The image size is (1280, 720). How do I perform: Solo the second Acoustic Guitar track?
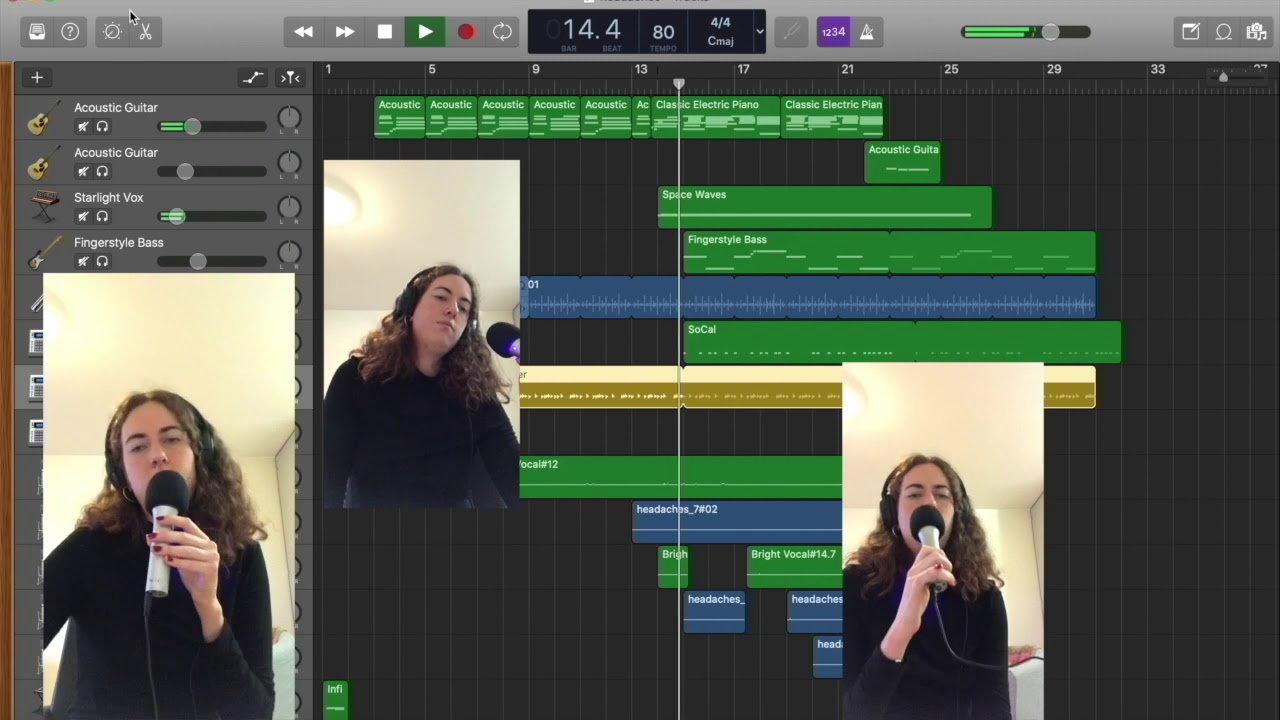(102, 172)
